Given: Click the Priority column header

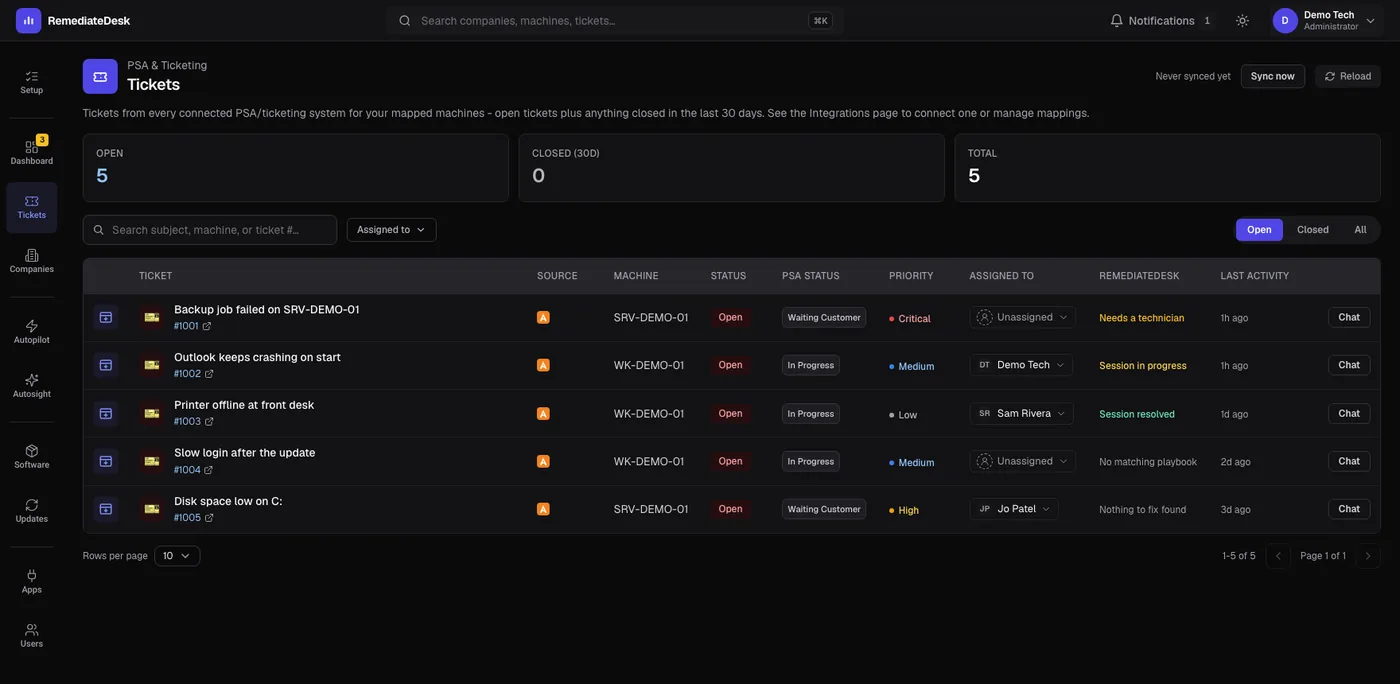Looking at the screenshot, I should pyautogui.click(x=911, y=276).
